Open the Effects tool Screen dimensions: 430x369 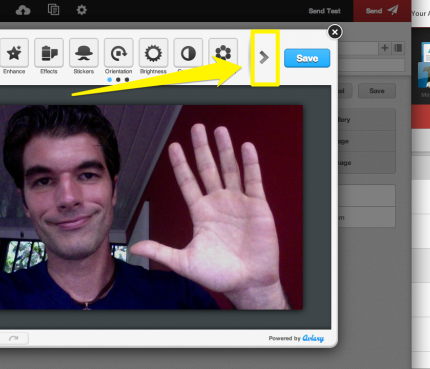(49, 53)
